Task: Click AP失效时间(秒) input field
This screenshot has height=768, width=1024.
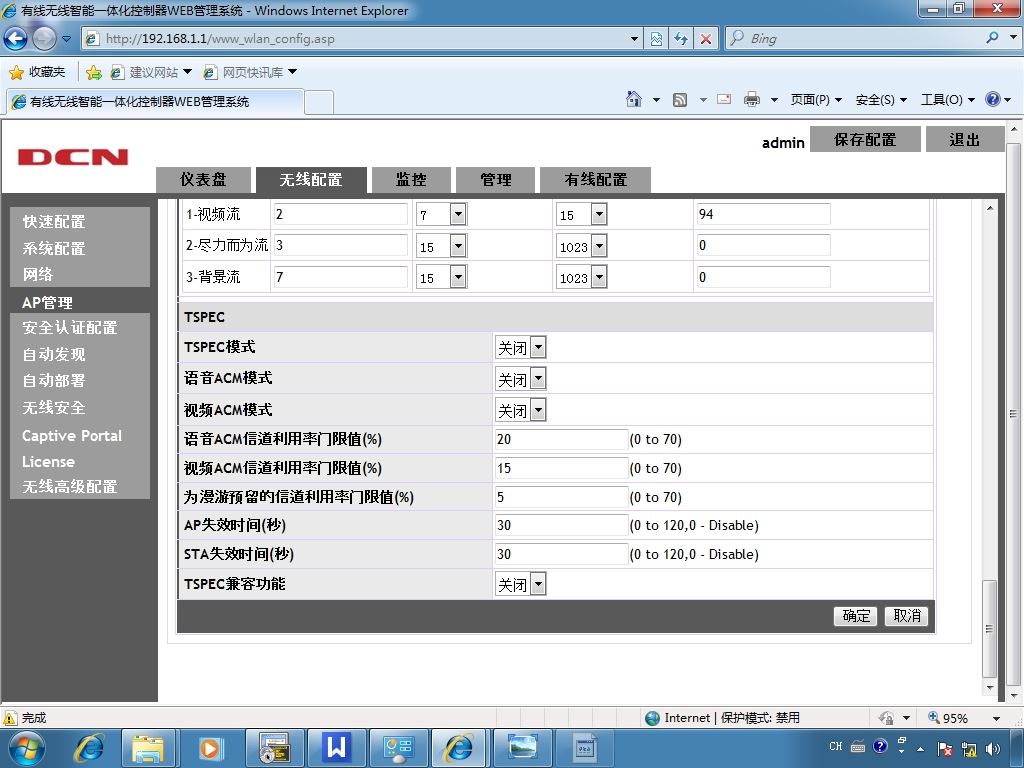Action: click(562, 526)
